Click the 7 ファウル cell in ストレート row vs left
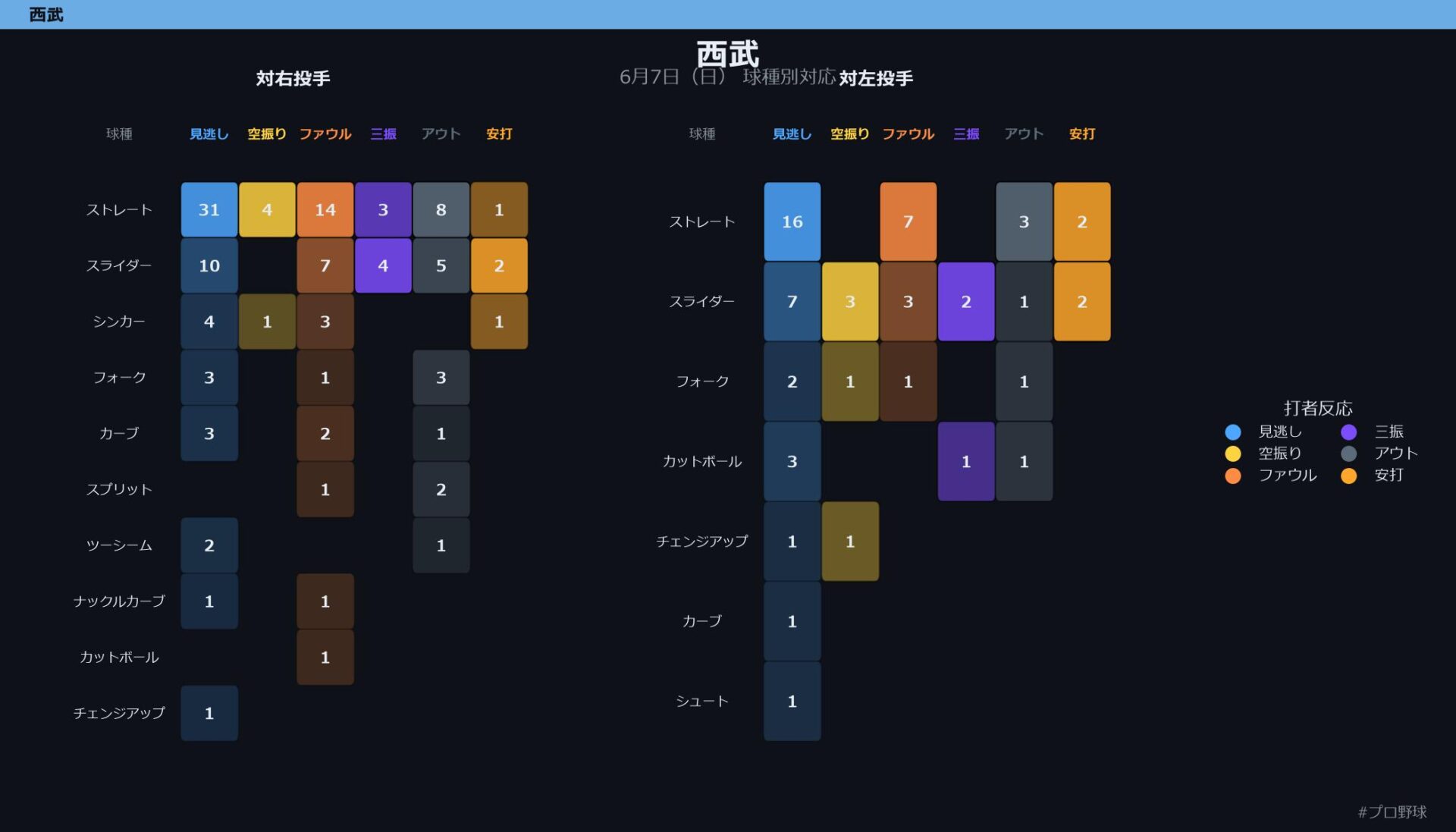The height and width of the screenshot is (832, 1456). pyautogui.click(x=908, y=221)
